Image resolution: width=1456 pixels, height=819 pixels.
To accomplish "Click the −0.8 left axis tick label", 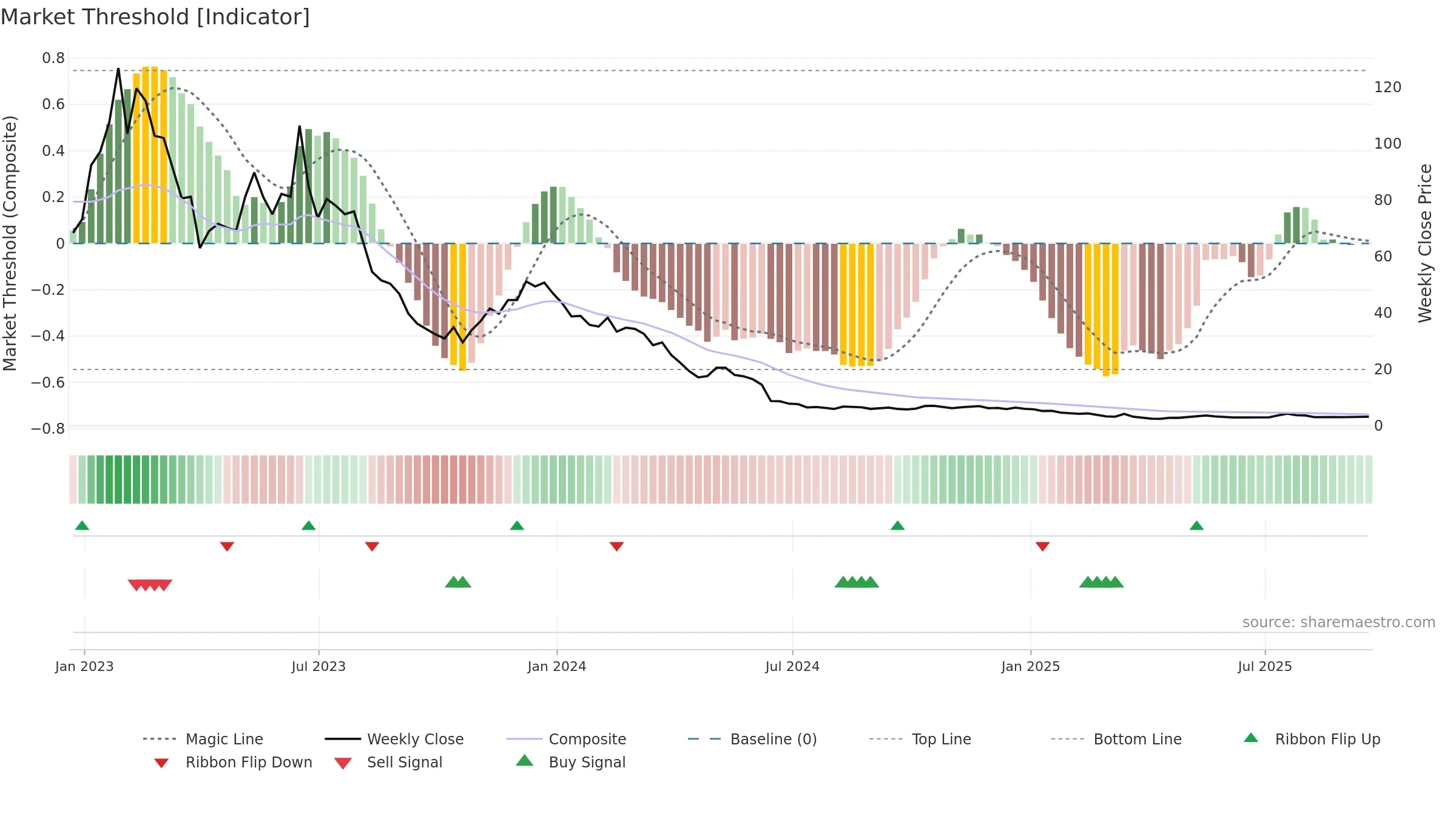I will [47, 428].
